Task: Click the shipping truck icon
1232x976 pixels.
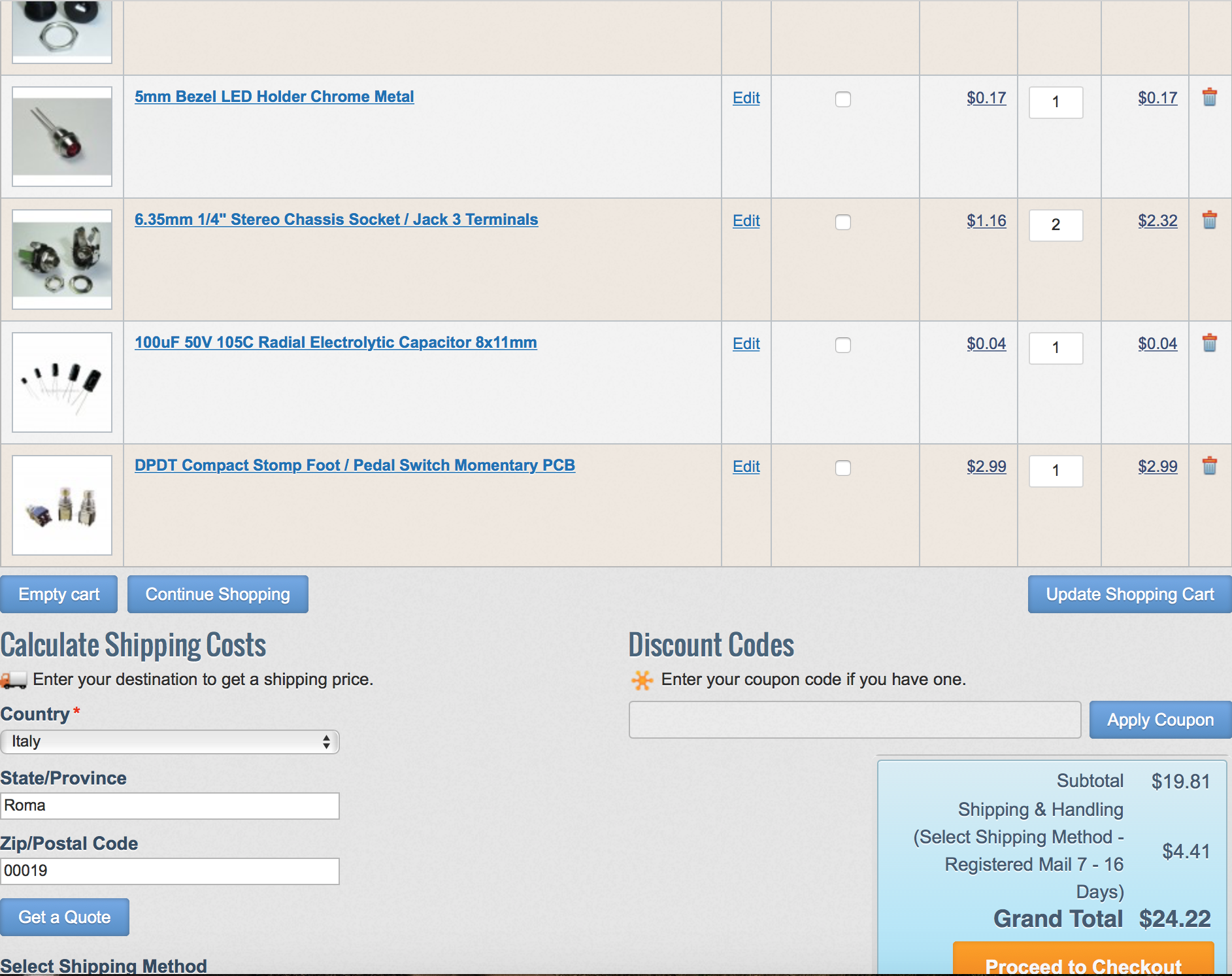Action: point(13,680)
